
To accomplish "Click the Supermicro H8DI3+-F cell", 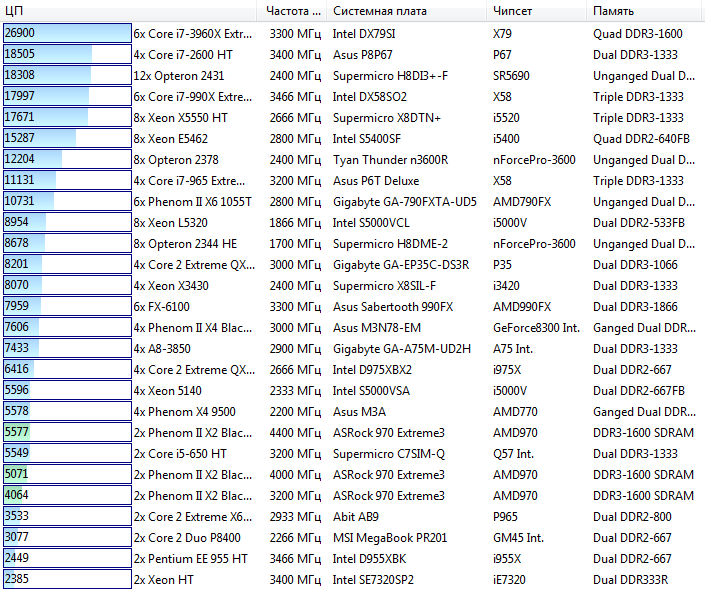I will coord(390,76).
